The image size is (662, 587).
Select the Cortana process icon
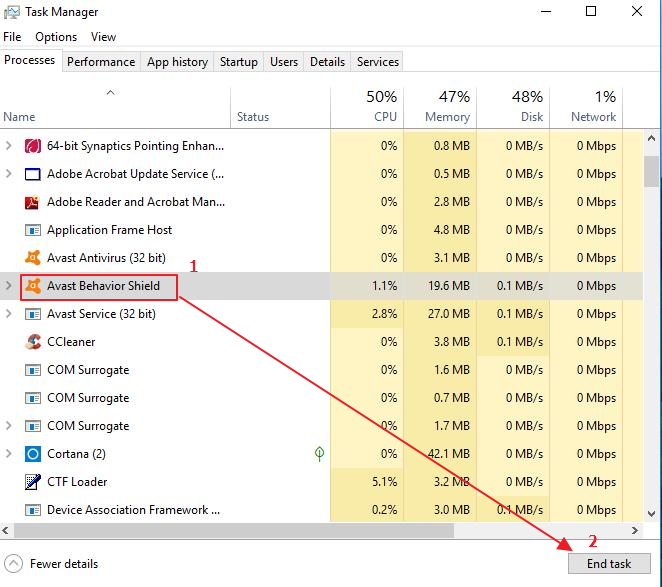click(32, 454)
